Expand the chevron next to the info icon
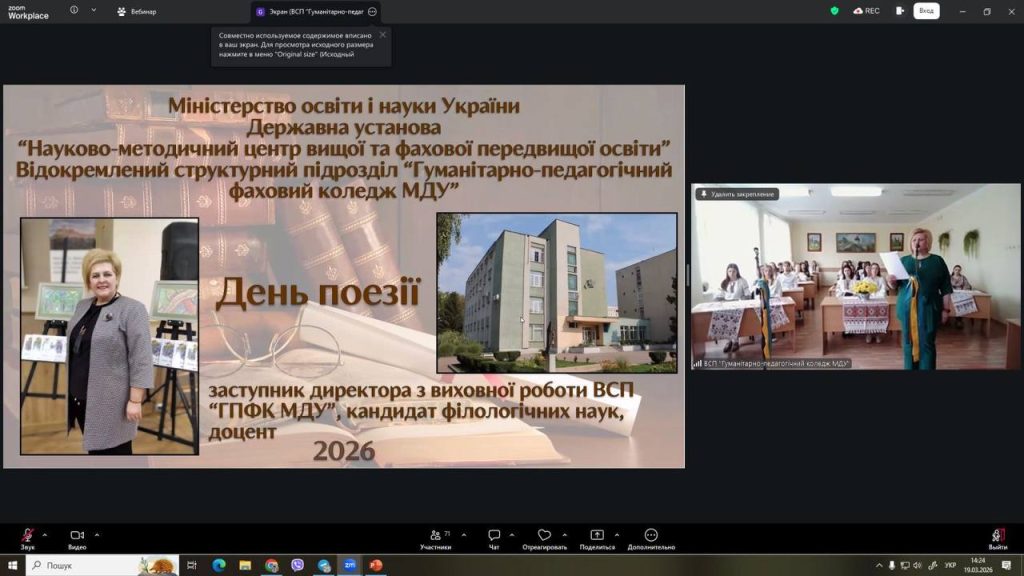The image size is (1024, 576). coord(94,11)
